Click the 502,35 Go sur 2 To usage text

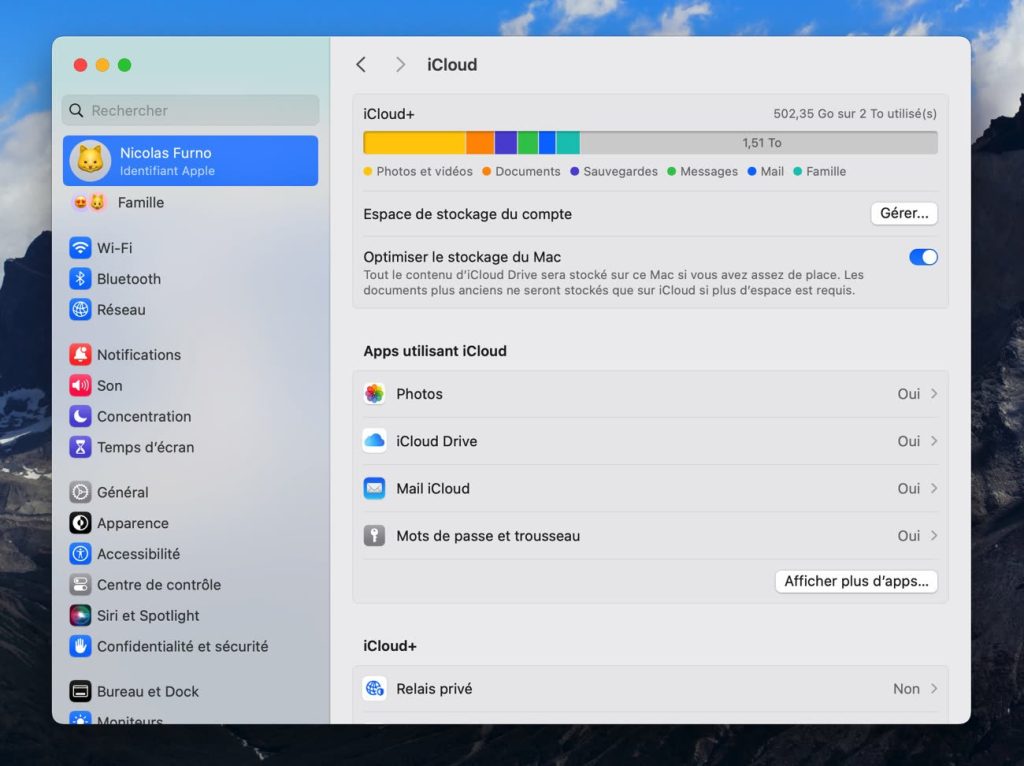(855, 114)
